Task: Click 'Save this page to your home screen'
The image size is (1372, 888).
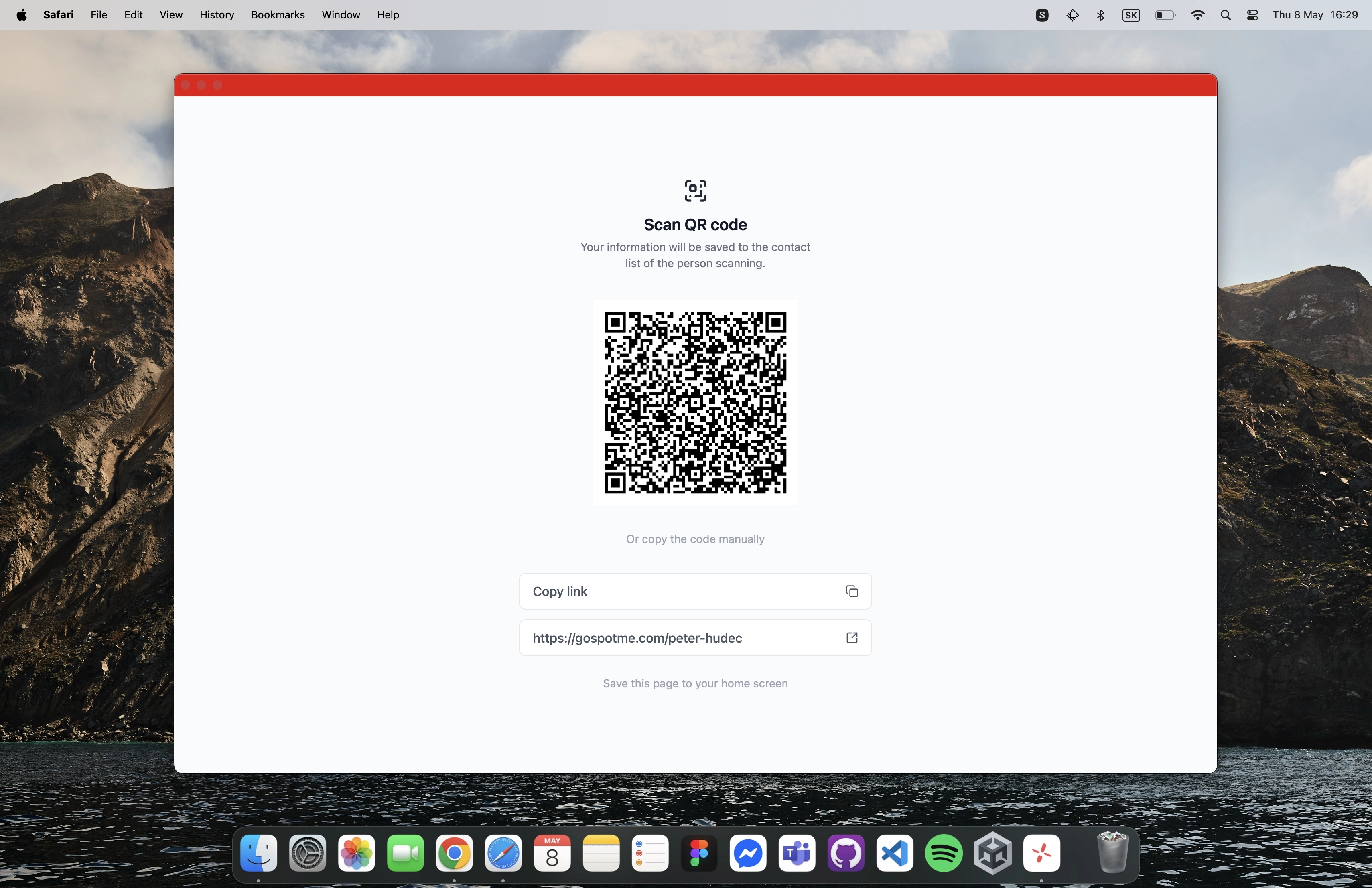Action: (695, 683)
